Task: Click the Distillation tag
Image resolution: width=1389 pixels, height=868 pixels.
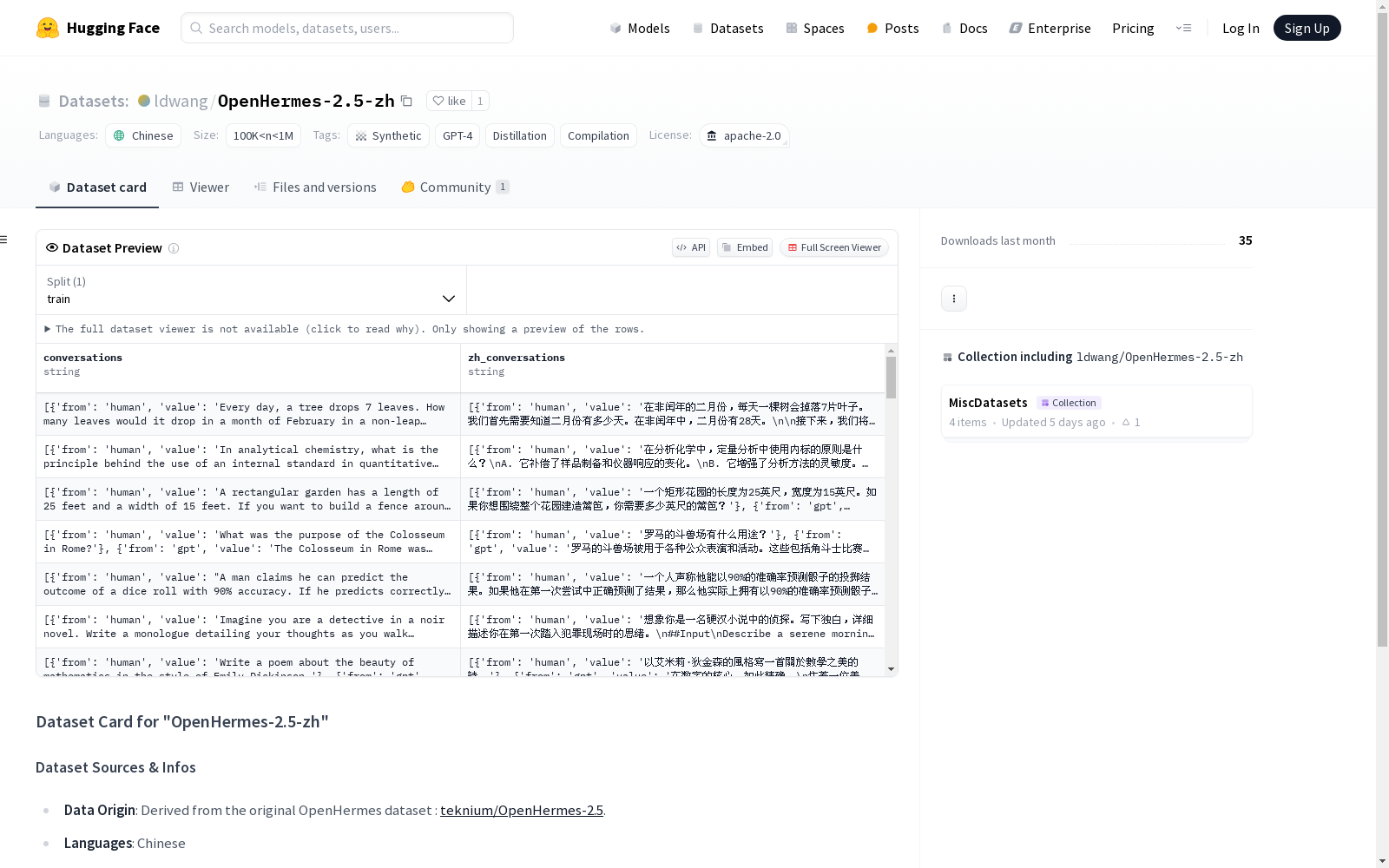Action: pyautogui.click(x=519, y=135)
